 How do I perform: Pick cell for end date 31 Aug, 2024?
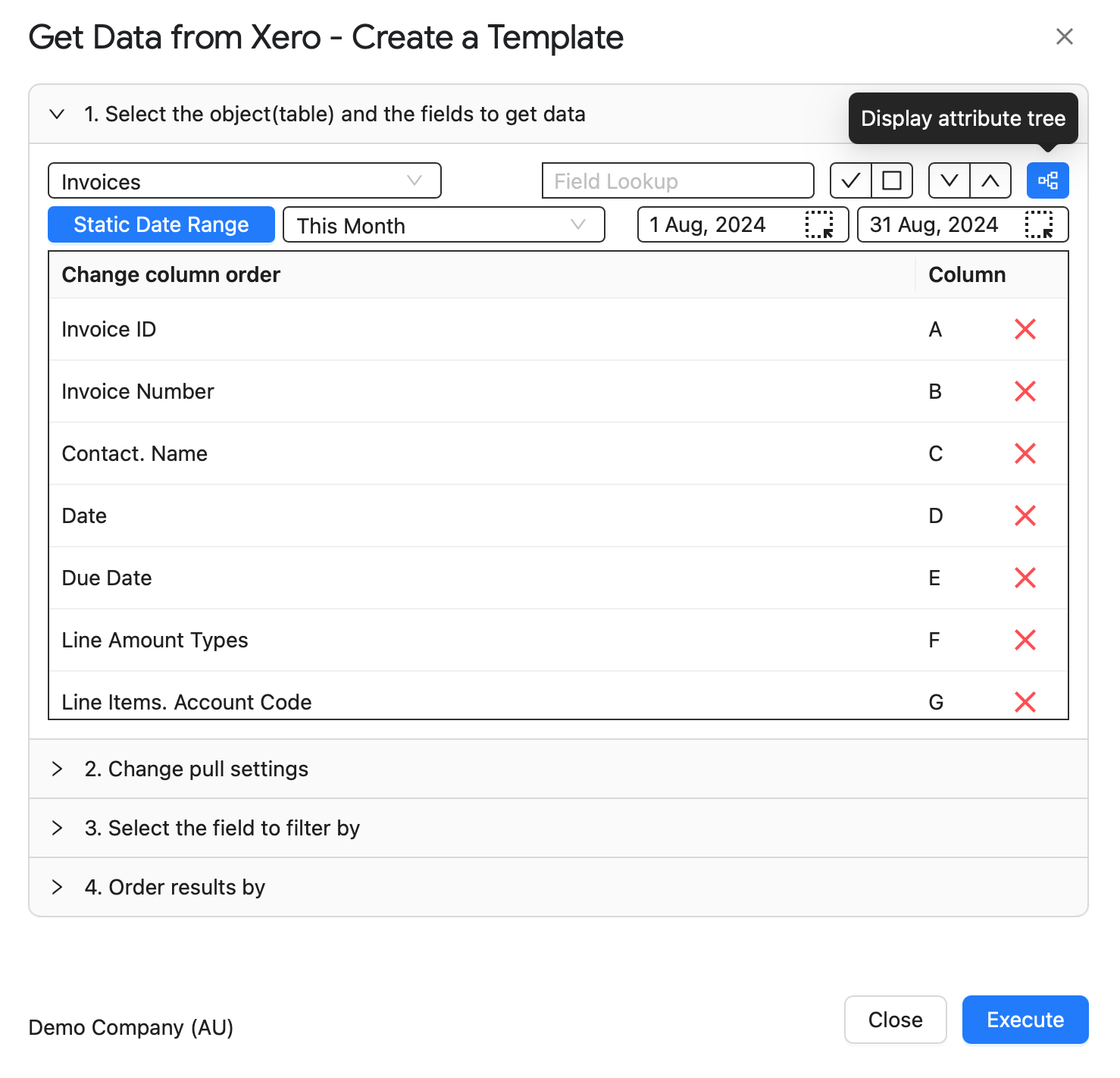(x=1039, y=224)
